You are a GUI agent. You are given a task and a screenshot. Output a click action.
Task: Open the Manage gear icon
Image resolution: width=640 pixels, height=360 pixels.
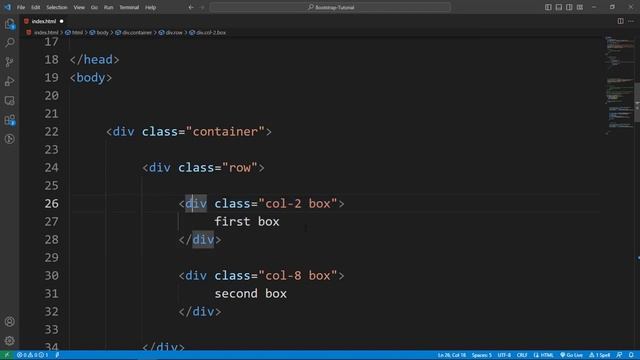(x=9, y=340)
